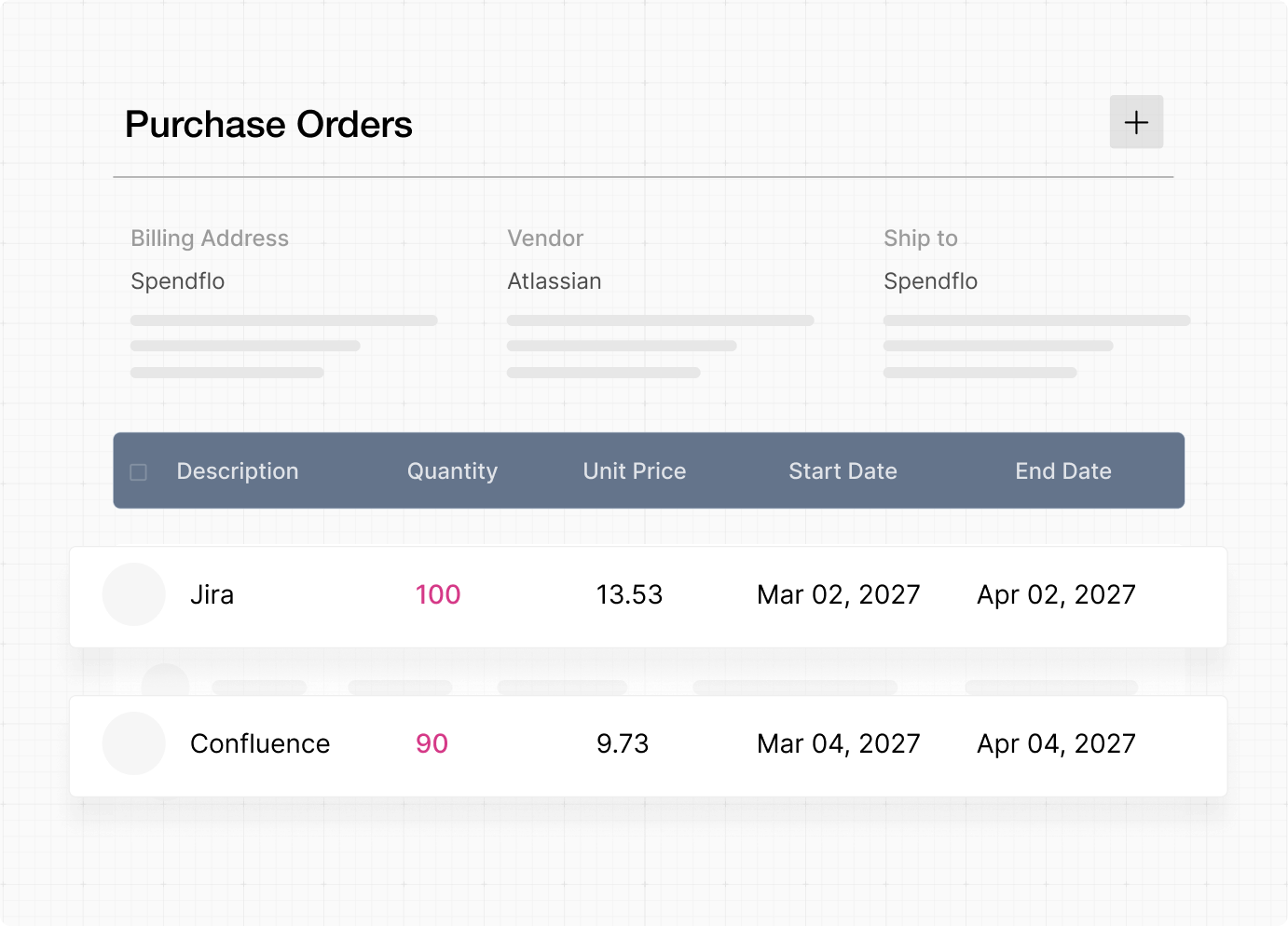Toggle the select-all checkbox in table header
1288x926 pixels.
click(139, 472)
